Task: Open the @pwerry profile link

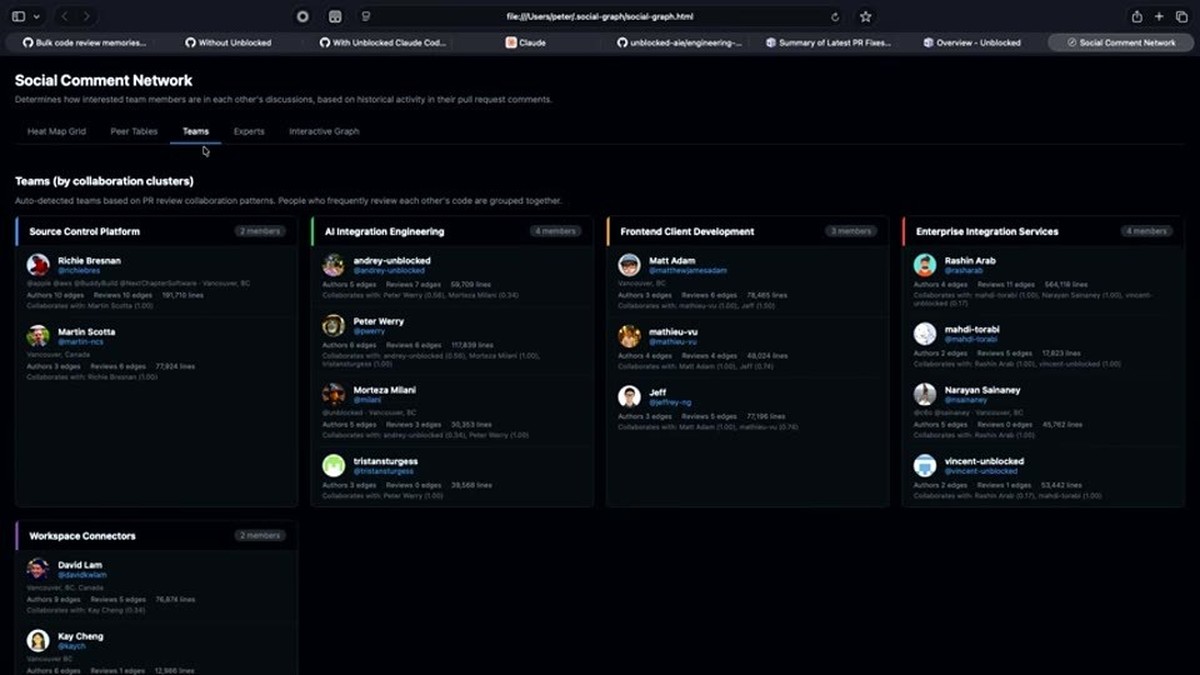Action: click(x=369, y=331)
